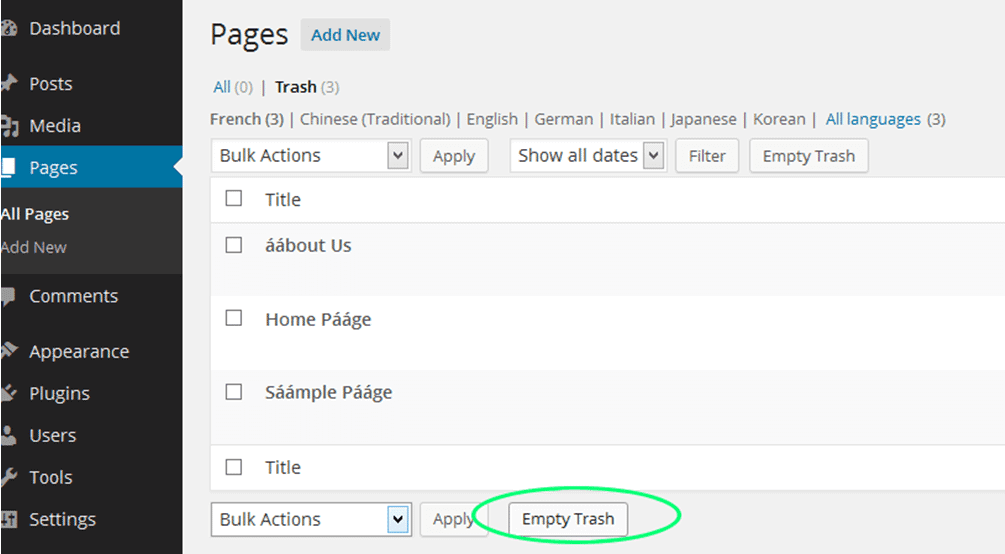Image resolution: width=1005 pixels, height=554 pixels.
Task: Click the Users person icon
Action: (x=8, y=435)
